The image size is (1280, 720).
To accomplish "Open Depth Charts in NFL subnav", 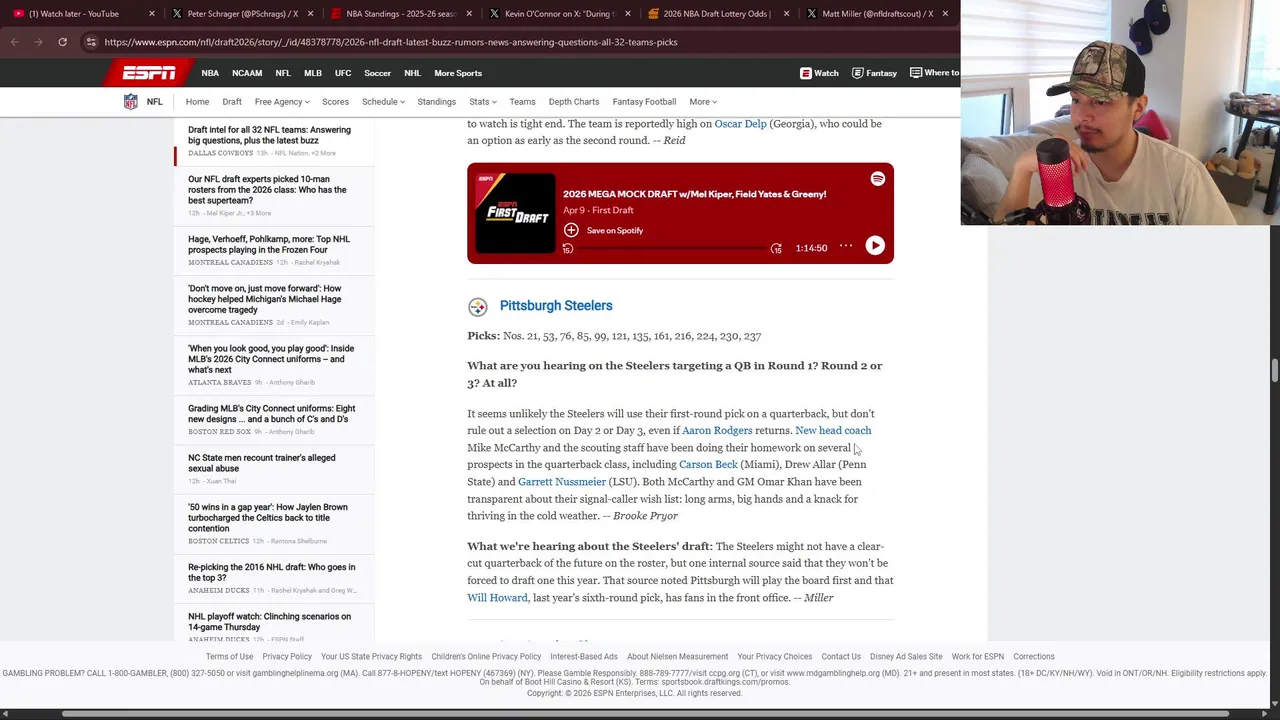I will 573,102.
